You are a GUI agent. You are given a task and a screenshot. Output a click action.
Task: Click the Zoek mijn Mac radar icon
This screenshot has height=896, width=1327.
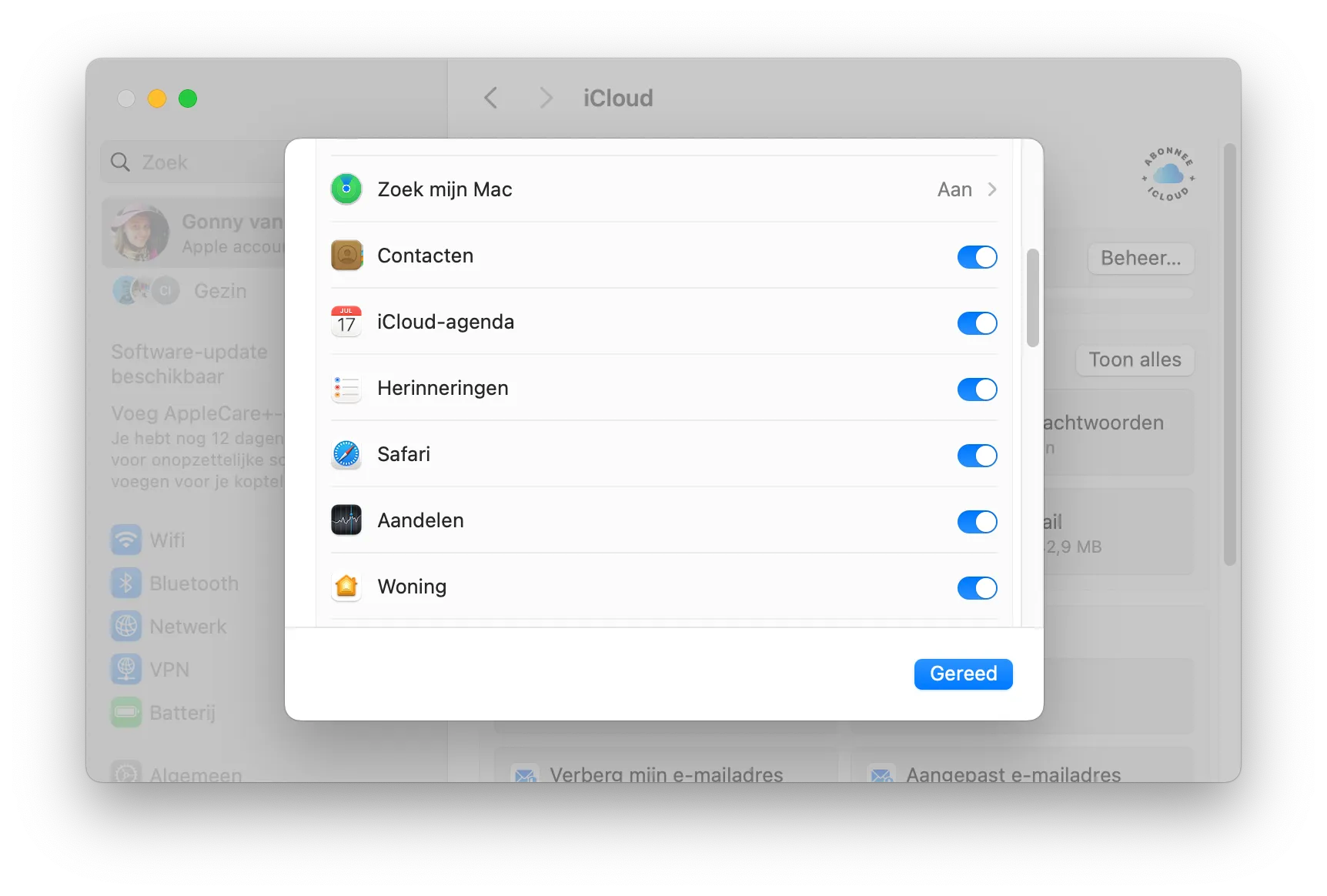point(346,189)
